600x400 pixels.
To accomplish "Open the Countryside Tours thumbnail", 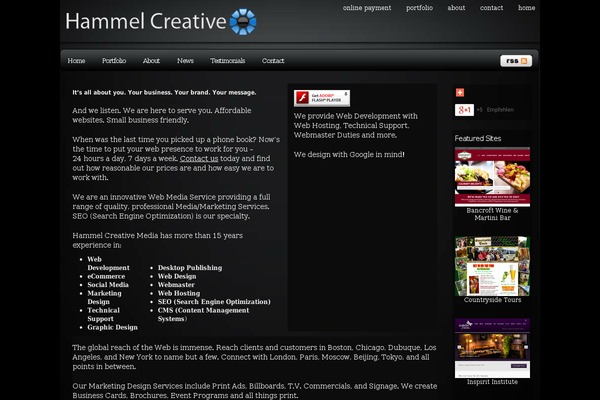I will pos(492,266).
